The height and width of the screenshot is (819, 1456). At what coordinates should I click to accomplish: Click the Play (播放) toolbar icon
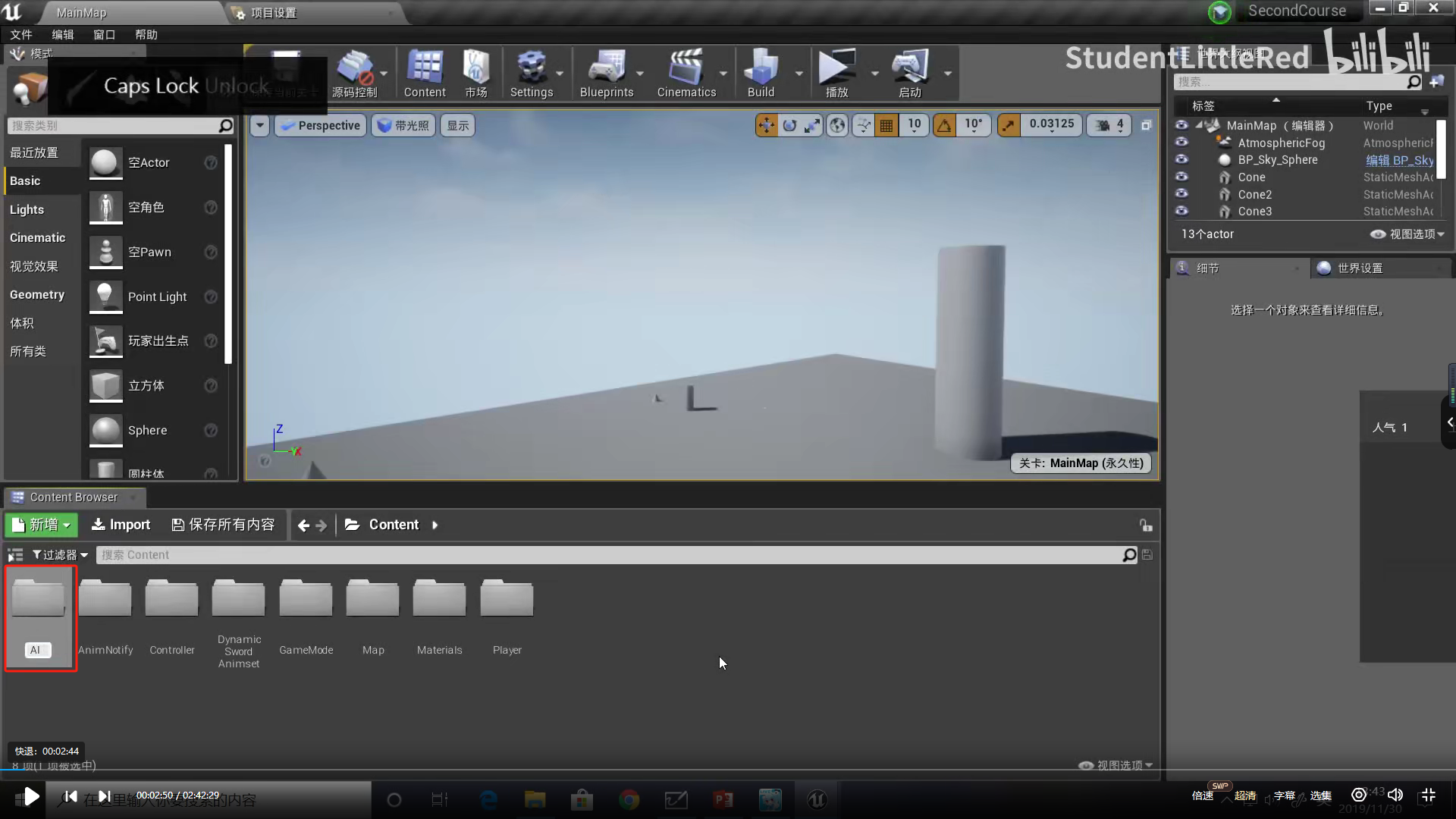pos(836,73)
